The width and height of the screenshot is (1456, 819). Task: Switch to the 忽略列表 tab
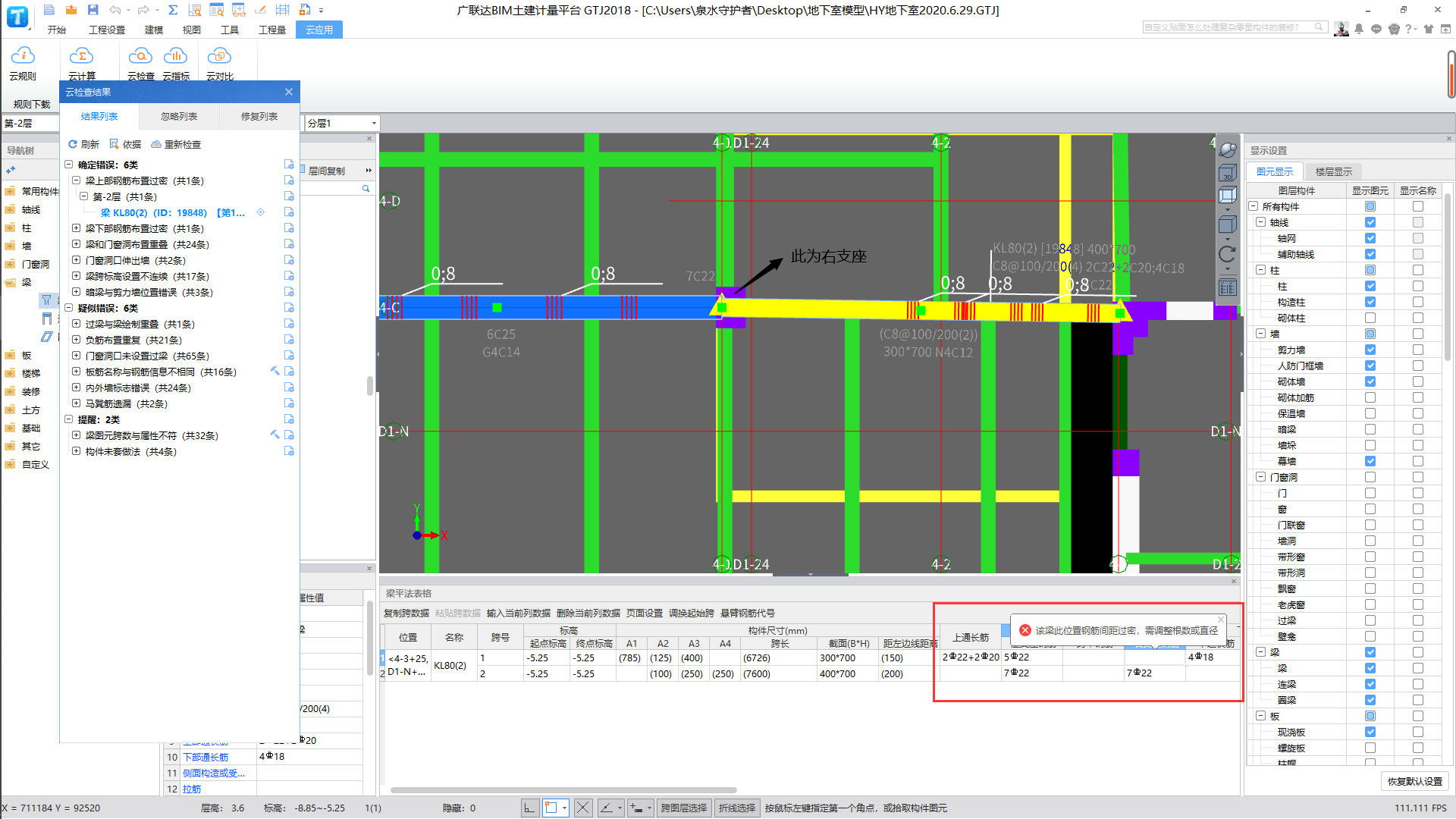tap(179, 116)
